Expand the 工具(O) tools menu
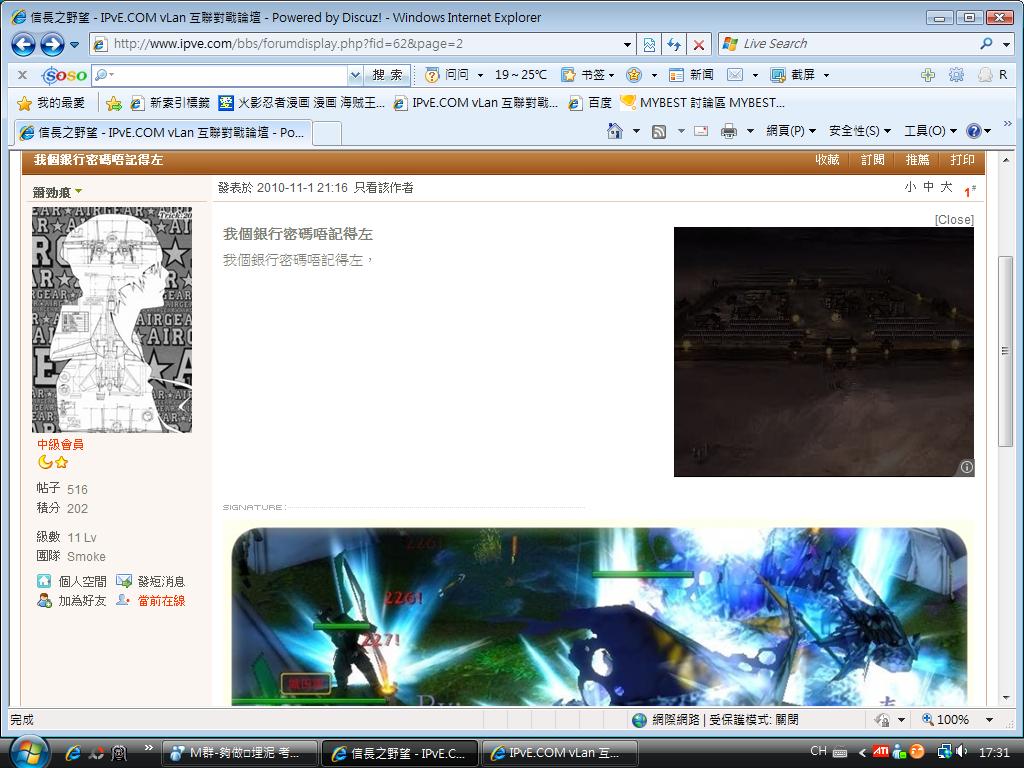The height and width of the screenshot is (768, 1024). pyautogui.click(x=929, y=131)
